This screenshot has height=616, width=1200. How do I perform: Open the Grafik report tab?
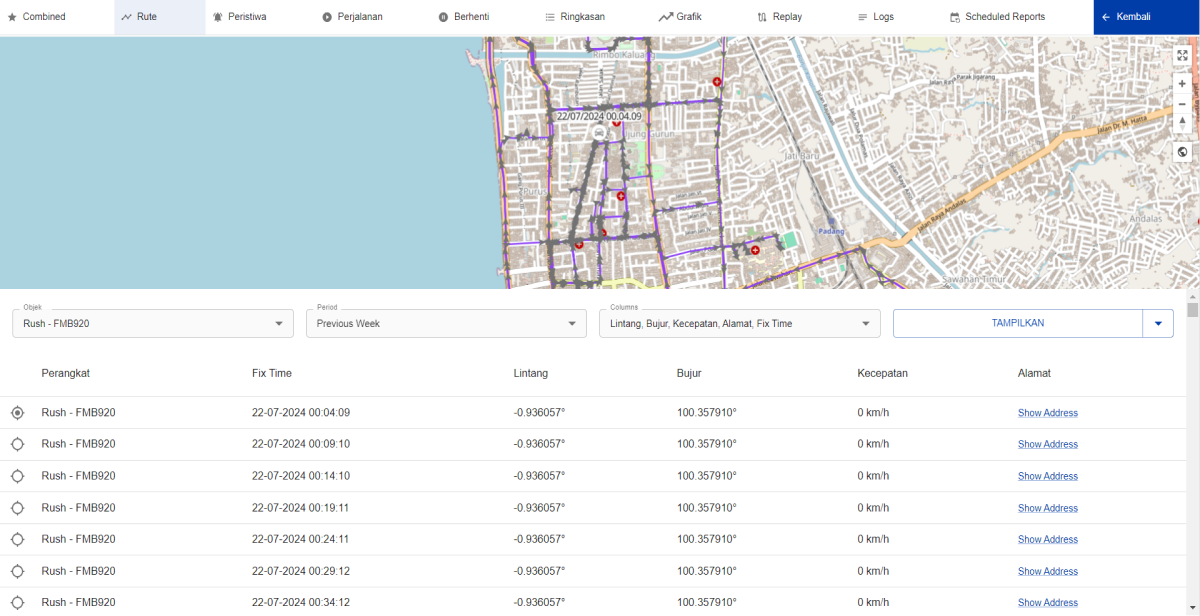[x=680, y=17]
